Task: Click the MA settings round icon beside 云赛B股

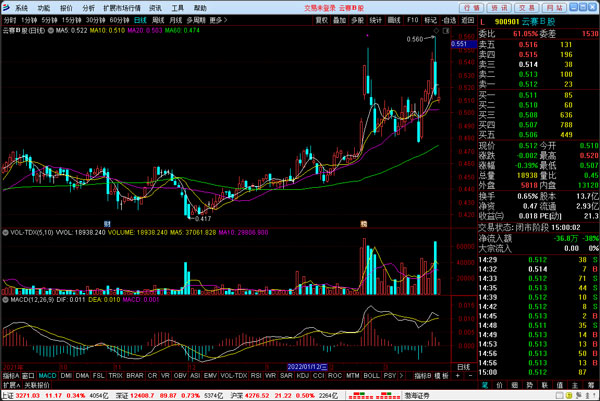Action: click(x=51, y=30)
